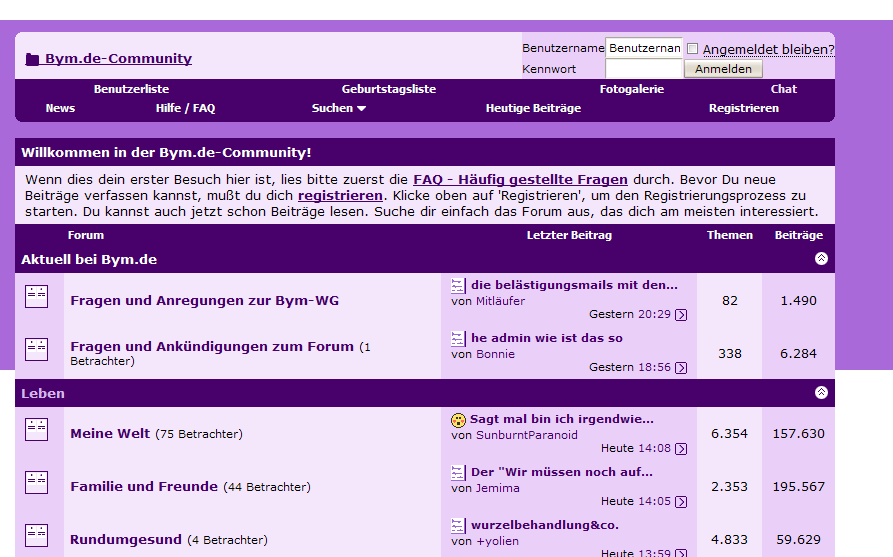Open Chat in navigation bar
The height and width of the screenshot is (557, 893).
tap(784, 89)
